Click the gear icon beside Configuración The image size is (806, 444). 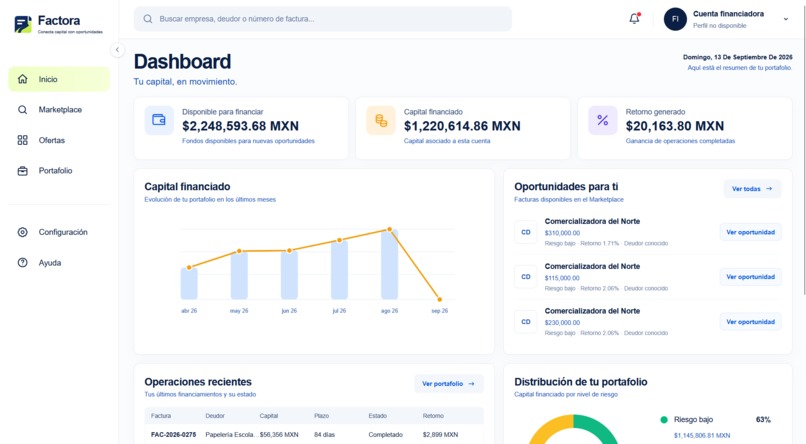tap(23, 232)
